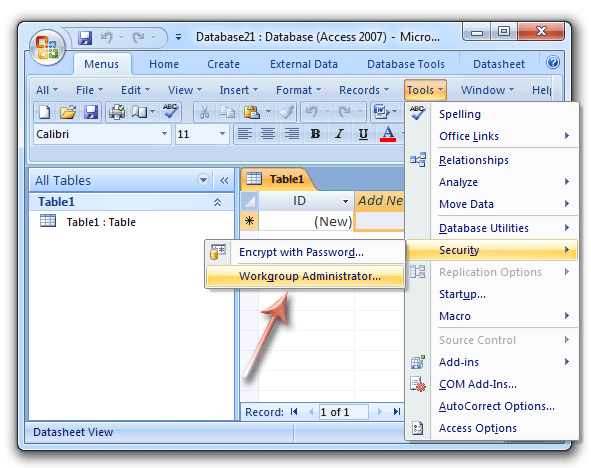Image resolution: width=591 pixels, height=468 pixels.
Task: Switch to the Menus ribbon tab
Action: click(101, 64)
